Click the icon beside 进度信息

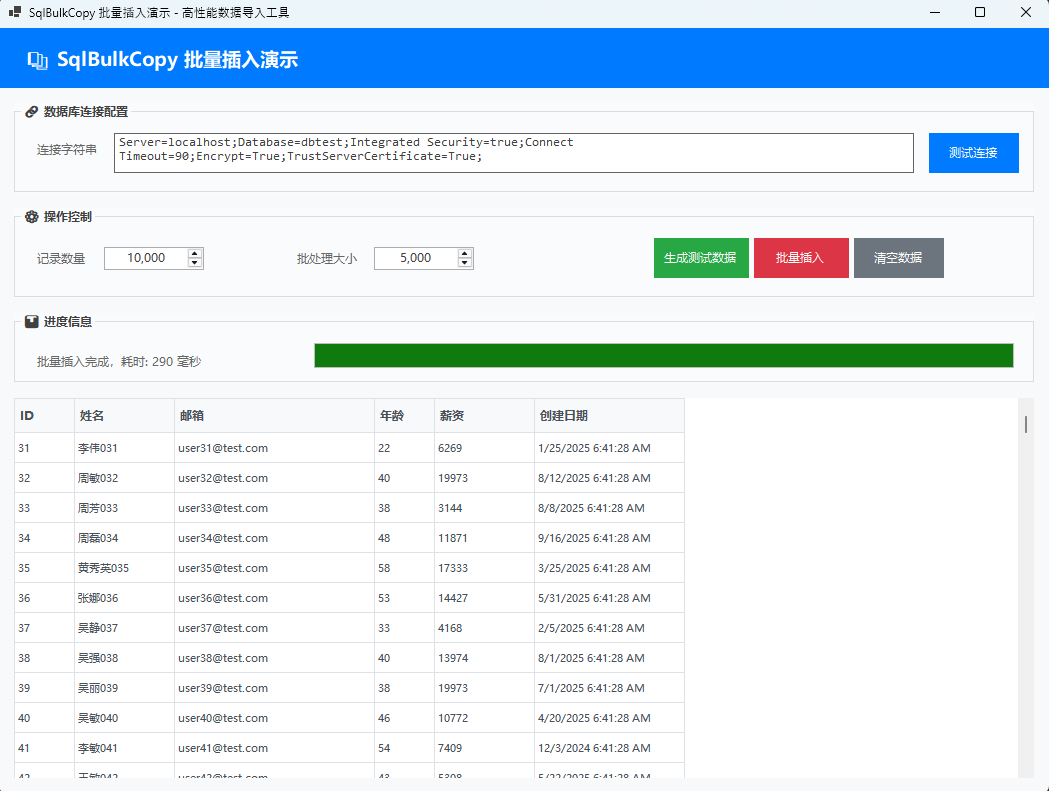[x=31, y=322]
